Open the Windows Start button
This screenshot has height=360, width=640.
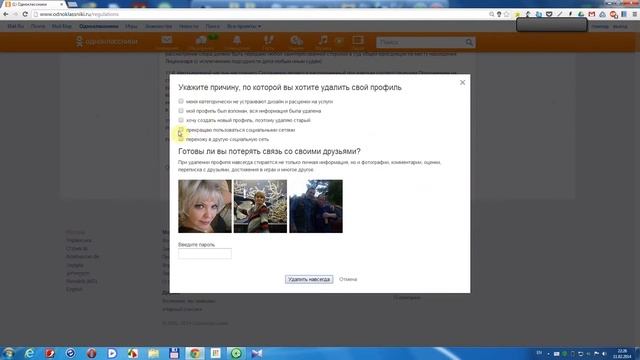pos(8,353)
